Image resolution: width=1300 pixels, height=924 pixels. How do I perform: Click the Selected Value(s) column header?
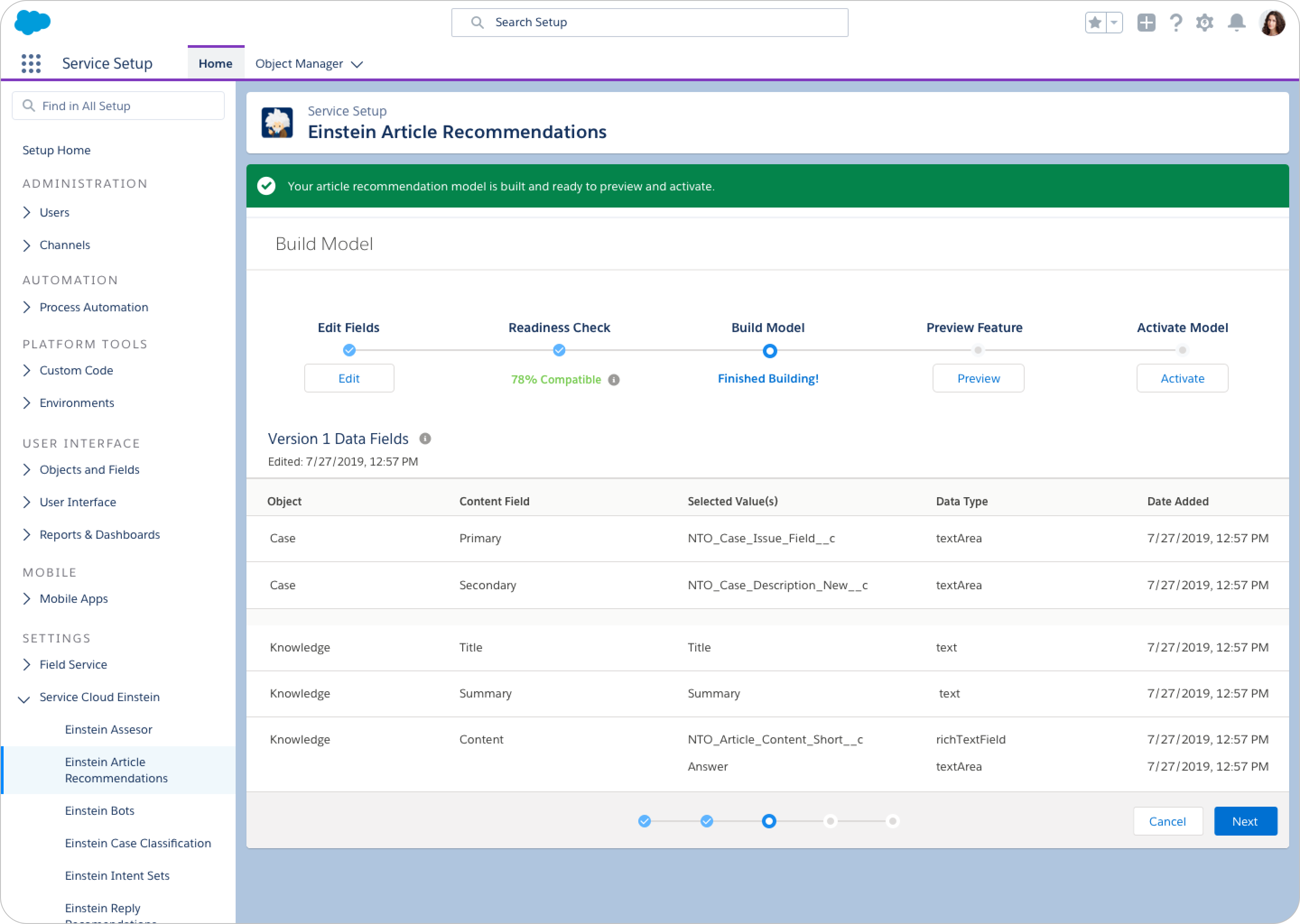point(733,501)
